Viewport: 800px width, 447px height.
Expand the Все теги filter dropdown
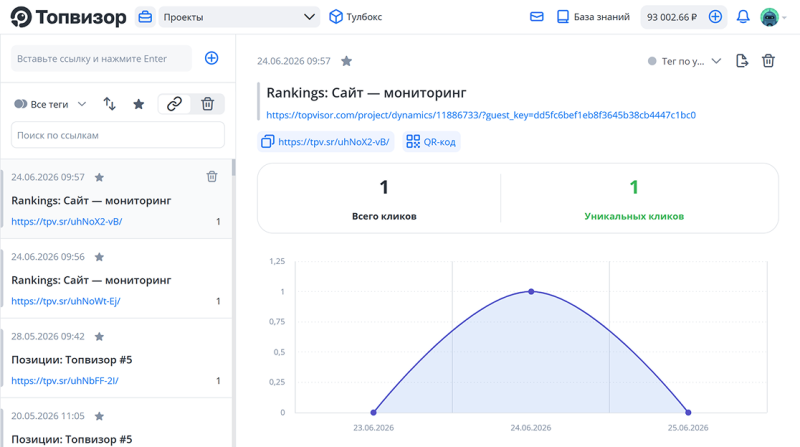tap(50, 104)
